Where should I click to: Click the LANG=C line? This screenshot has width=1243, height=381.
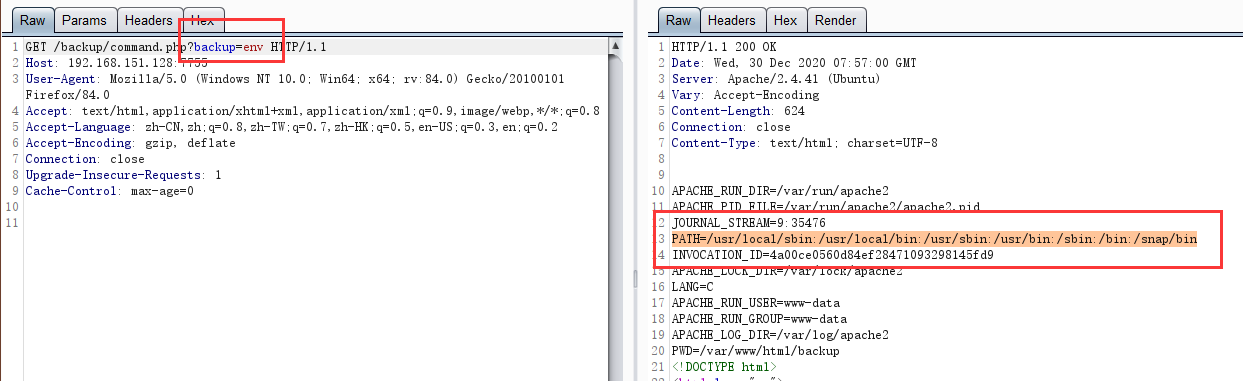[693, 287]
